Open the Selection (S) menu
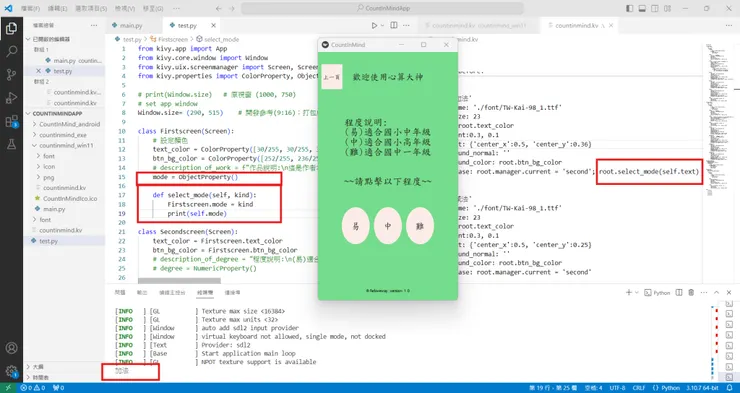The width and height of the screenshot is (740, 393). (91, 8)
